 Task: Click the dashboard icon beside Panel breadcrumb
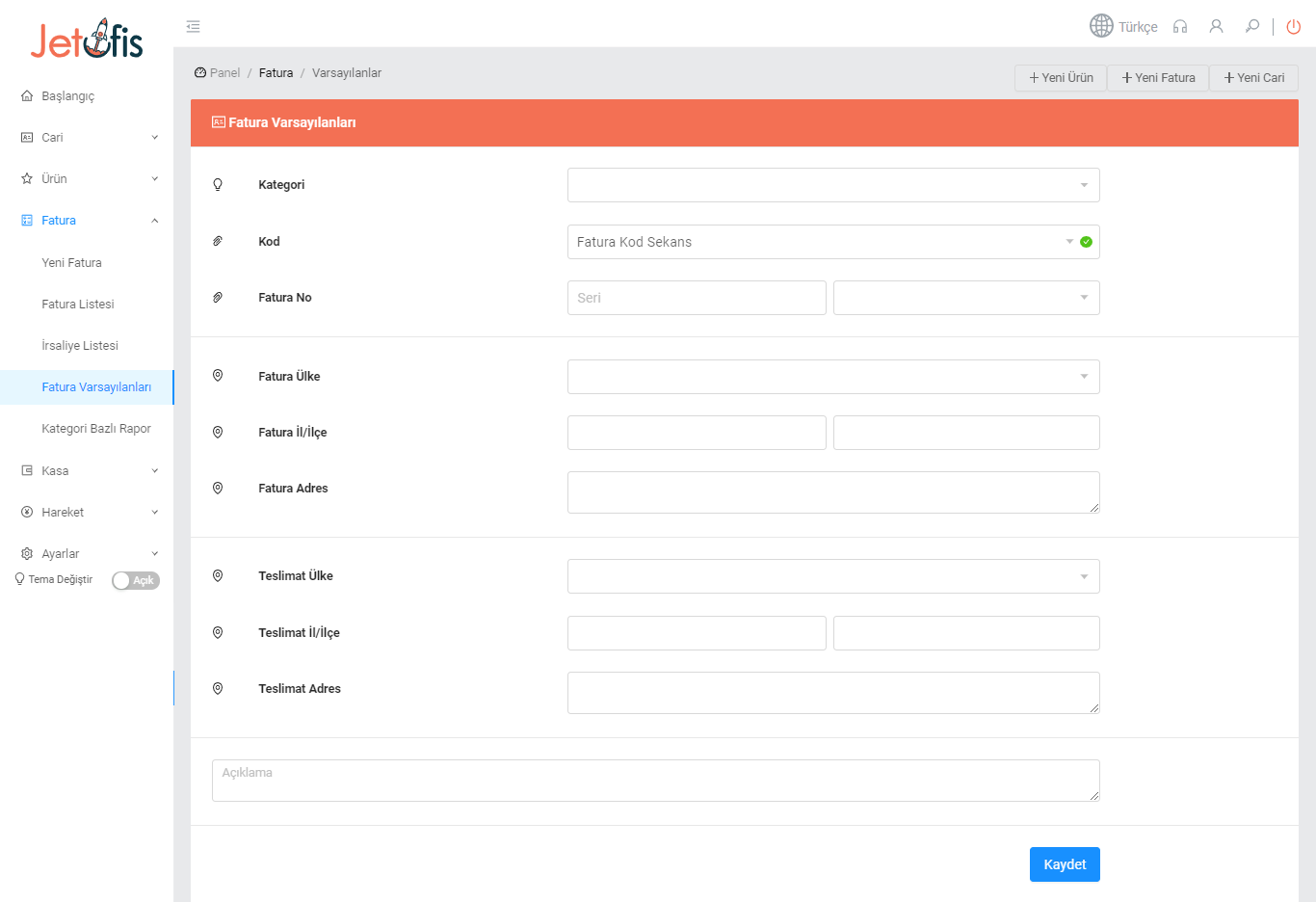point(200,73)
